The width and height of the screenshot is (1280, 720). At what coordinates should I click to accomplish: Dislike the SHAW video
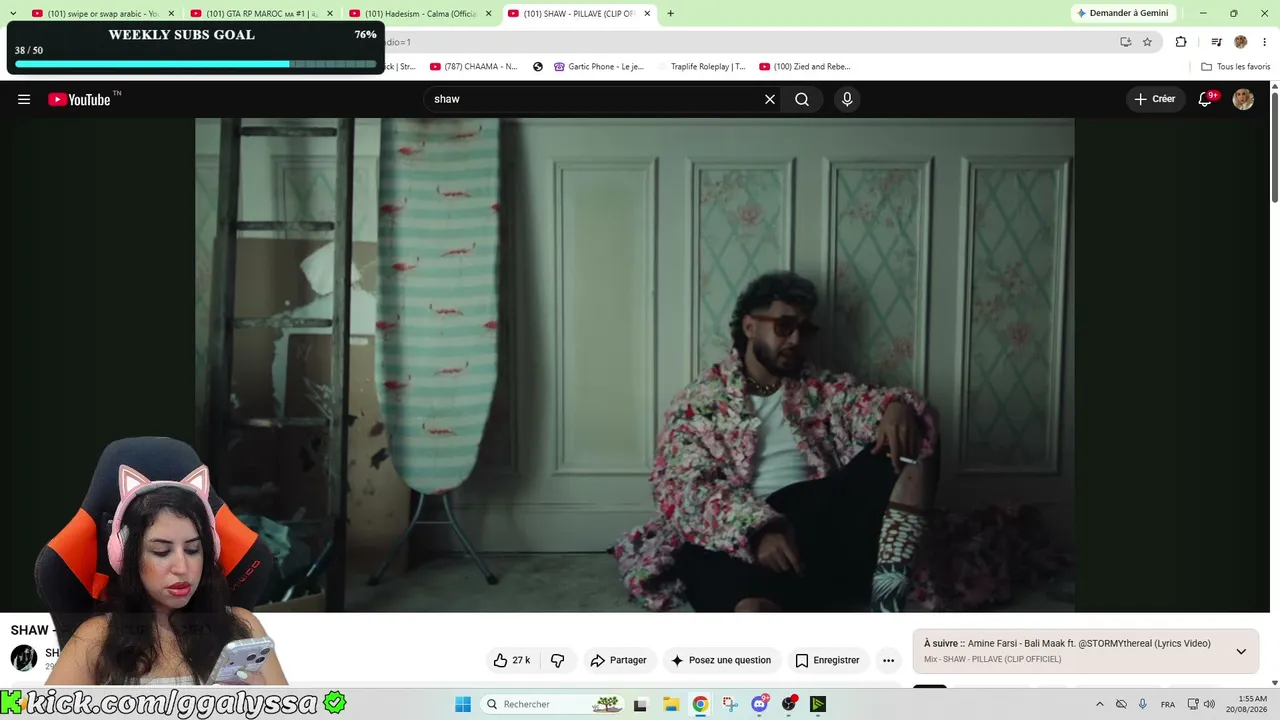(x=558, y=660)
